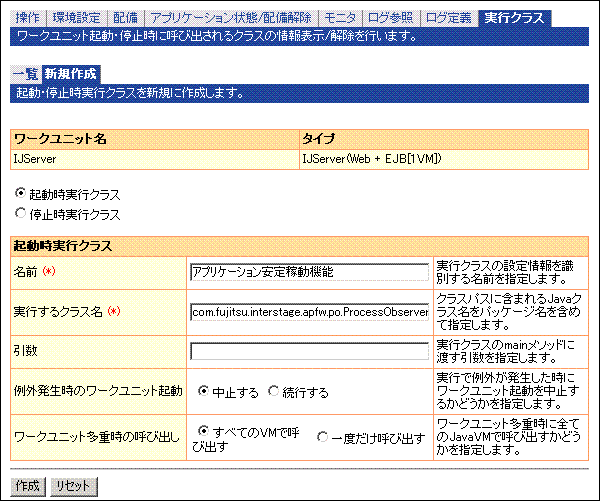
Task: Switch to the ログ参照 tab
Action: tap(390, 18)
